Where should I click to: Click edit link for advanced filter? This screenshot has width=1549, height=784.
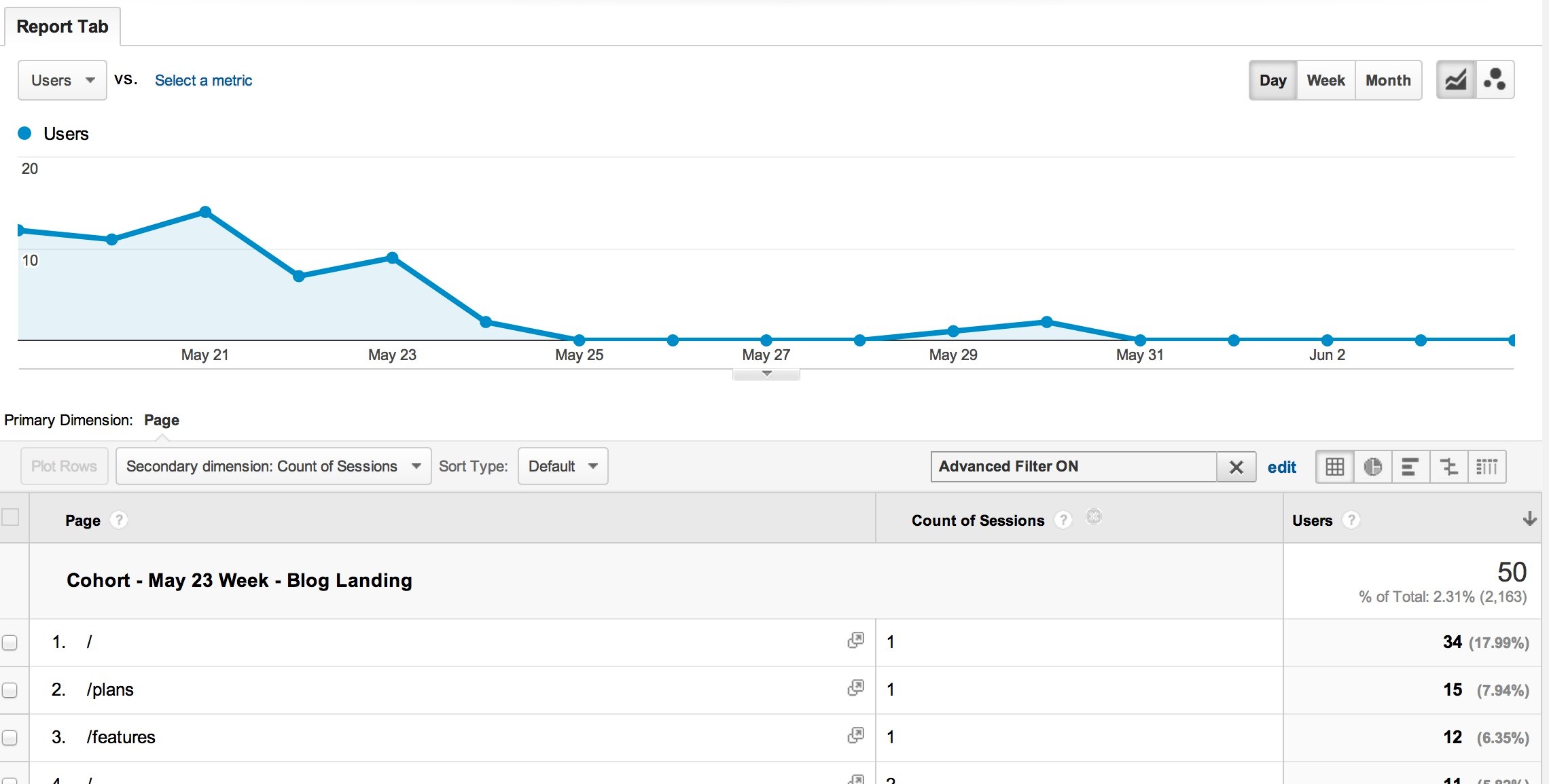click(1281, 467)
